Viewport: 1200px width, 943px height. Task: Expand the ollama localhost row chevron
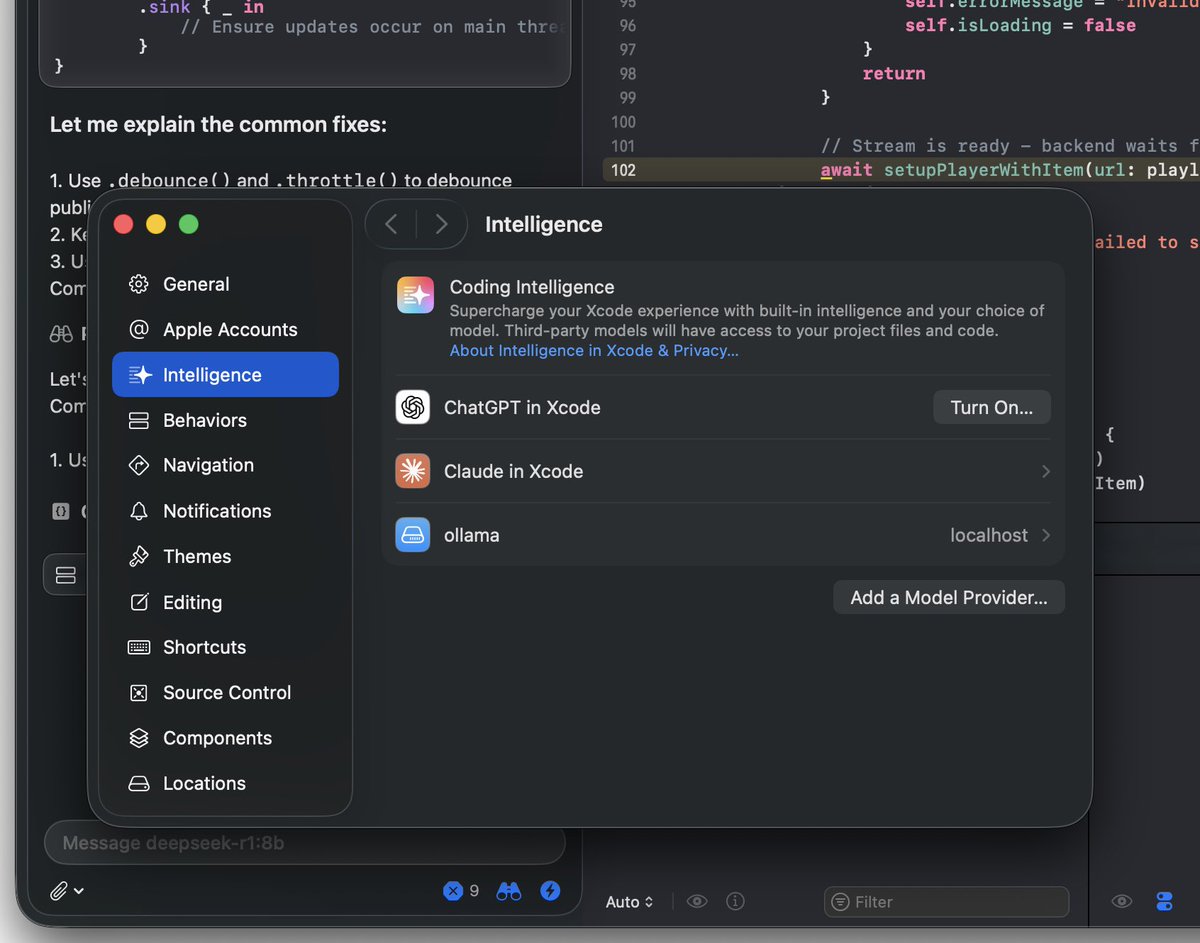pyautogui.click(x=1046, y=535)
